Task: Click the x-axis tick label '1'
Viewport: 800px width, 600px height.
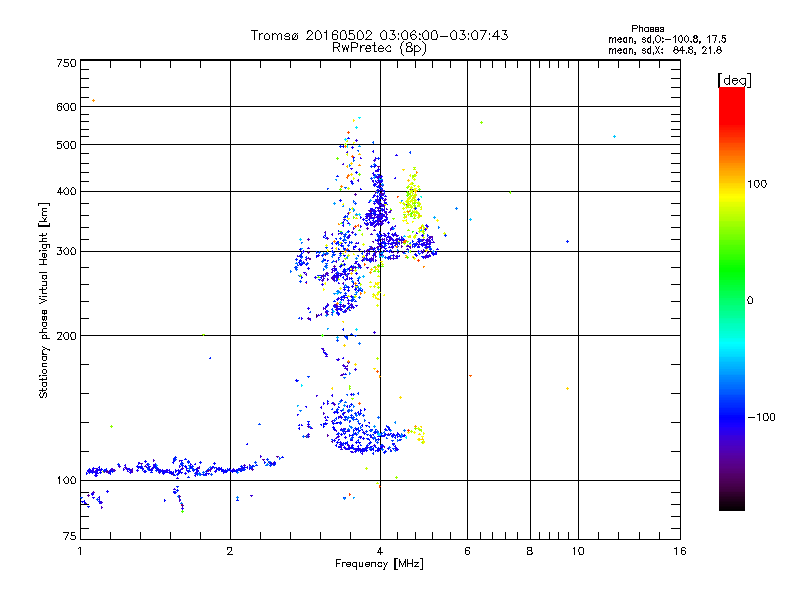Action: coord(80,551)
